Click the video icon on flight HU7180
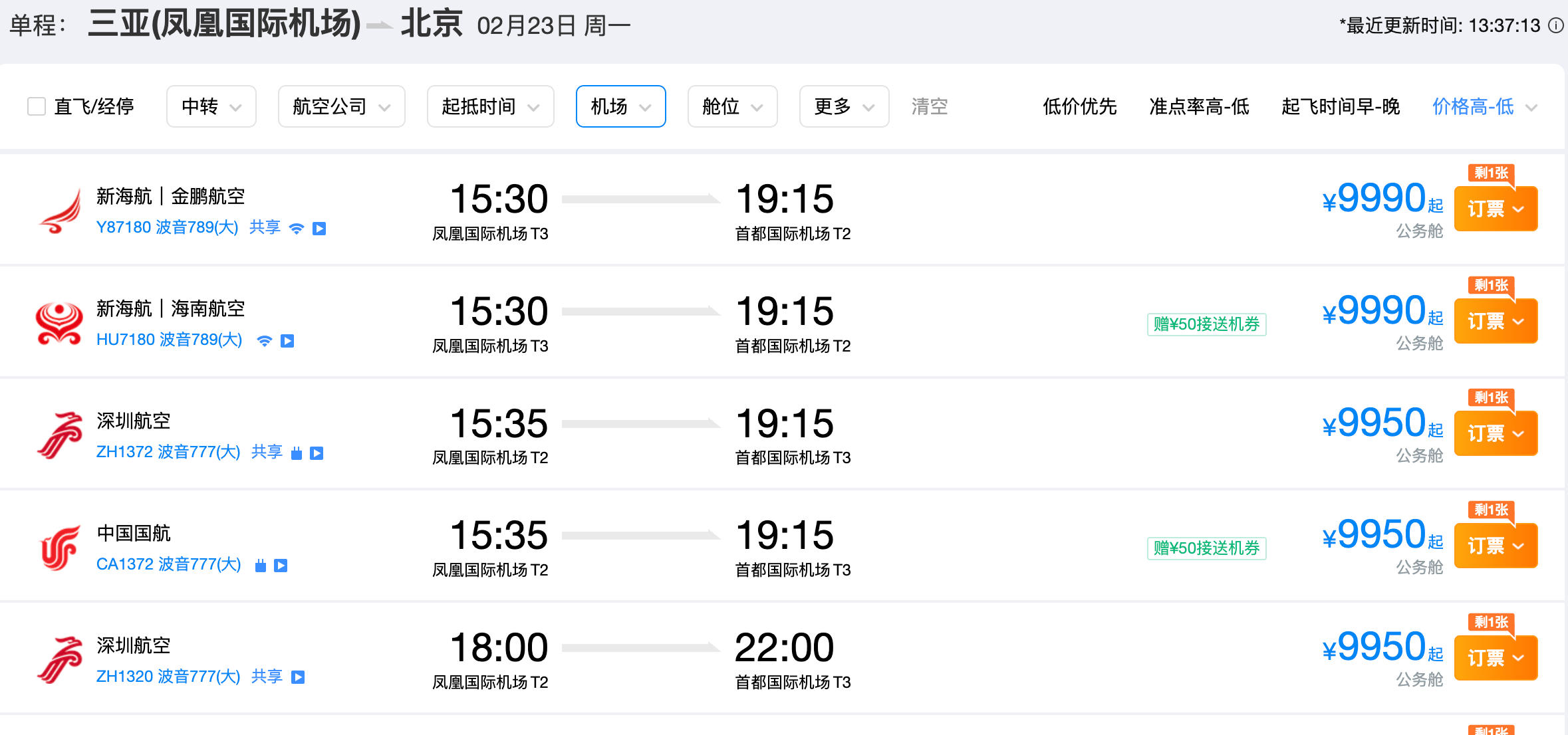 pos(287,341)
